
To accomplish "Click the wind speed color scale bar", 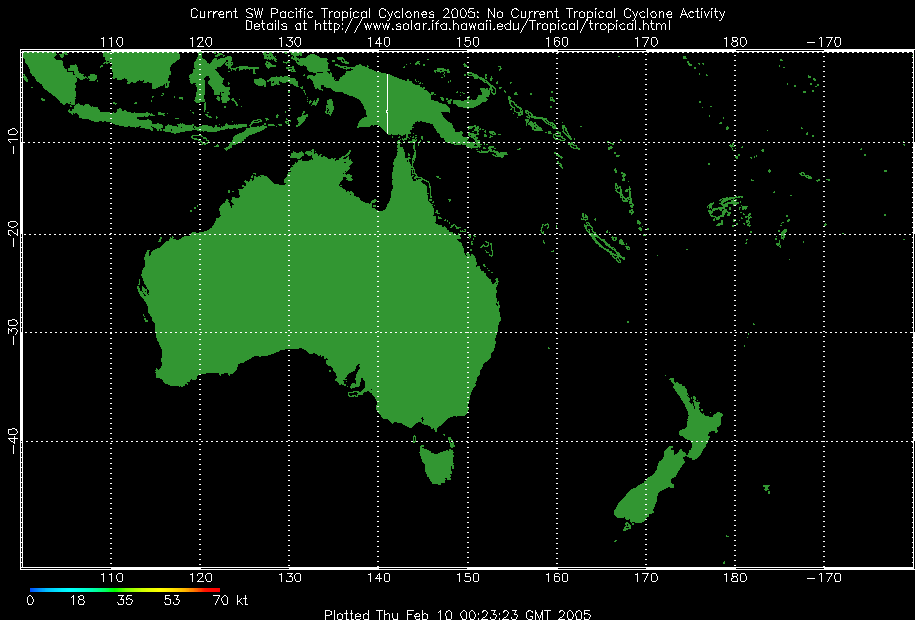I will pyautogui.click(x=125, y=590).
